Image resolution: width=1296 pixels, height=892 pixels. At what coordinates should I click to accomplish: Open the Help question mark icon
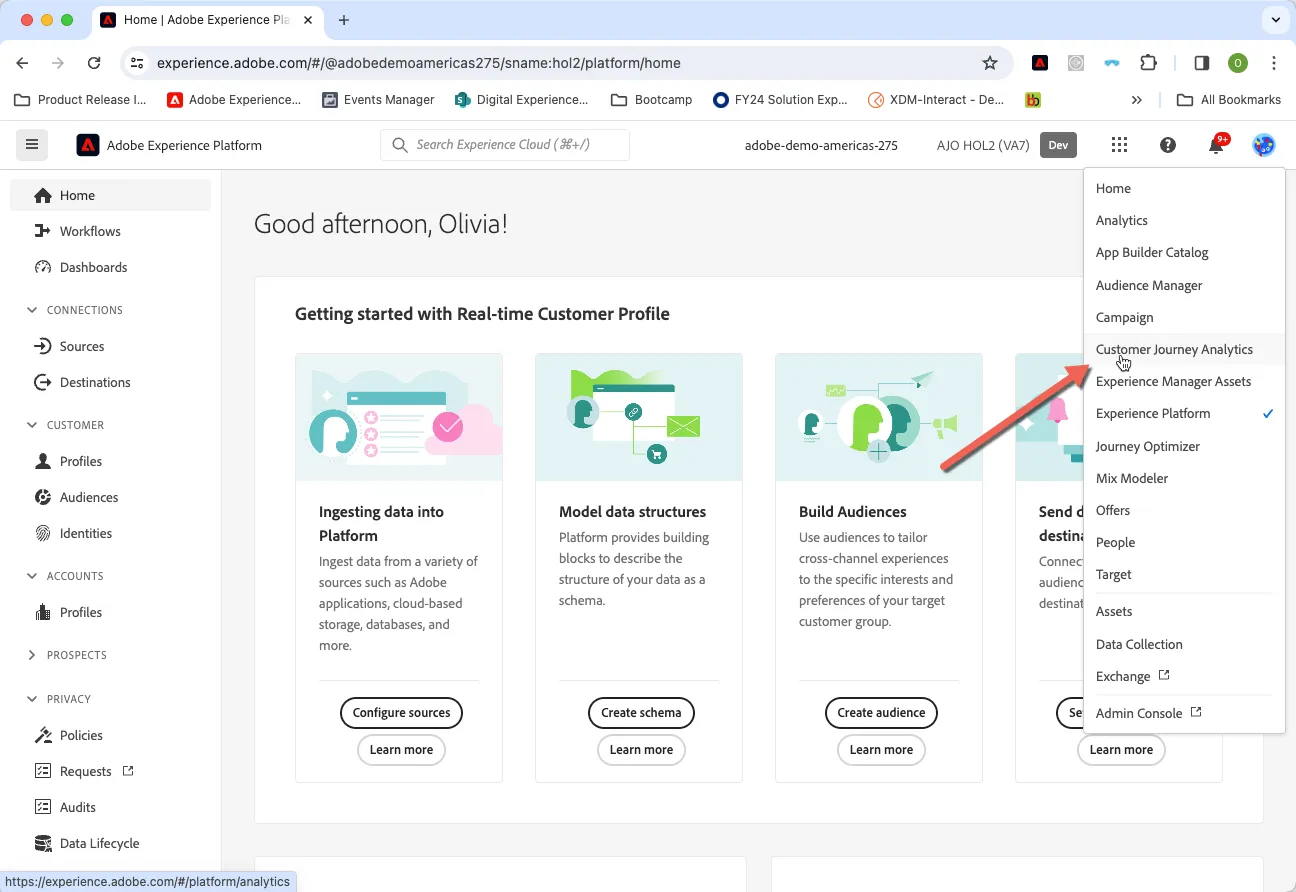tap(1168, 145)
